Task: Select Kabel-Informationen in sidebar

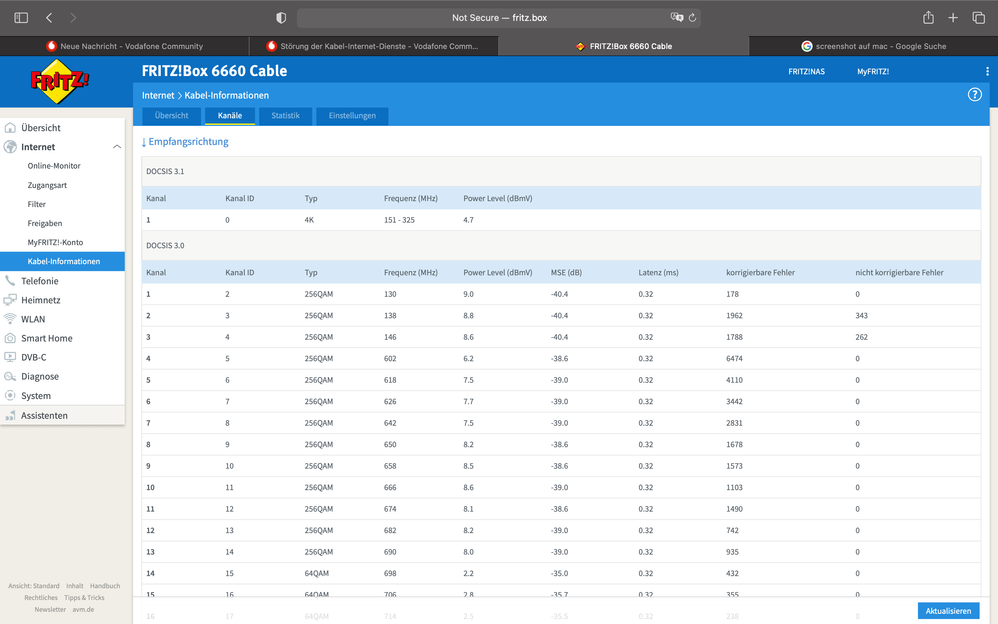Action: click(62, 261)
